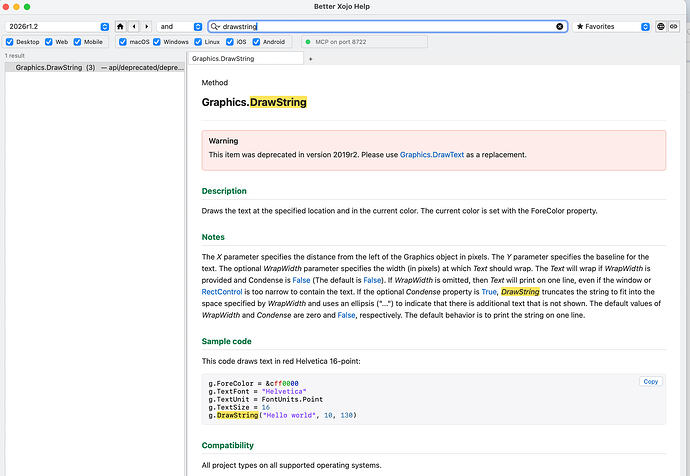
Task: Uncheck the Windows platform filter
Action: tap(157, 42)
